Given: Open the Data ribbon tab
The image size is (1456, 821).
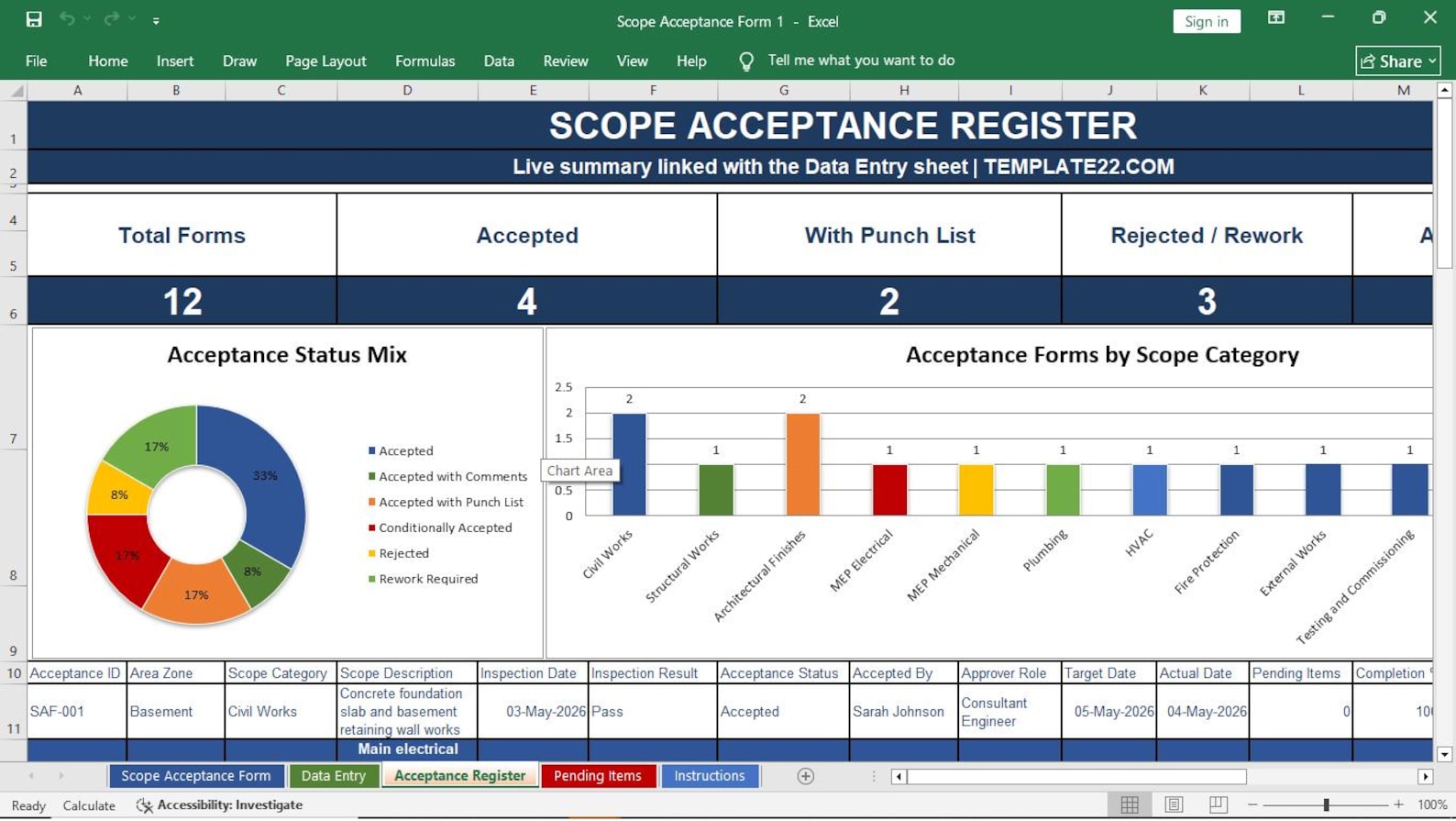Looking at the screenshot, I should click(499, 61).
